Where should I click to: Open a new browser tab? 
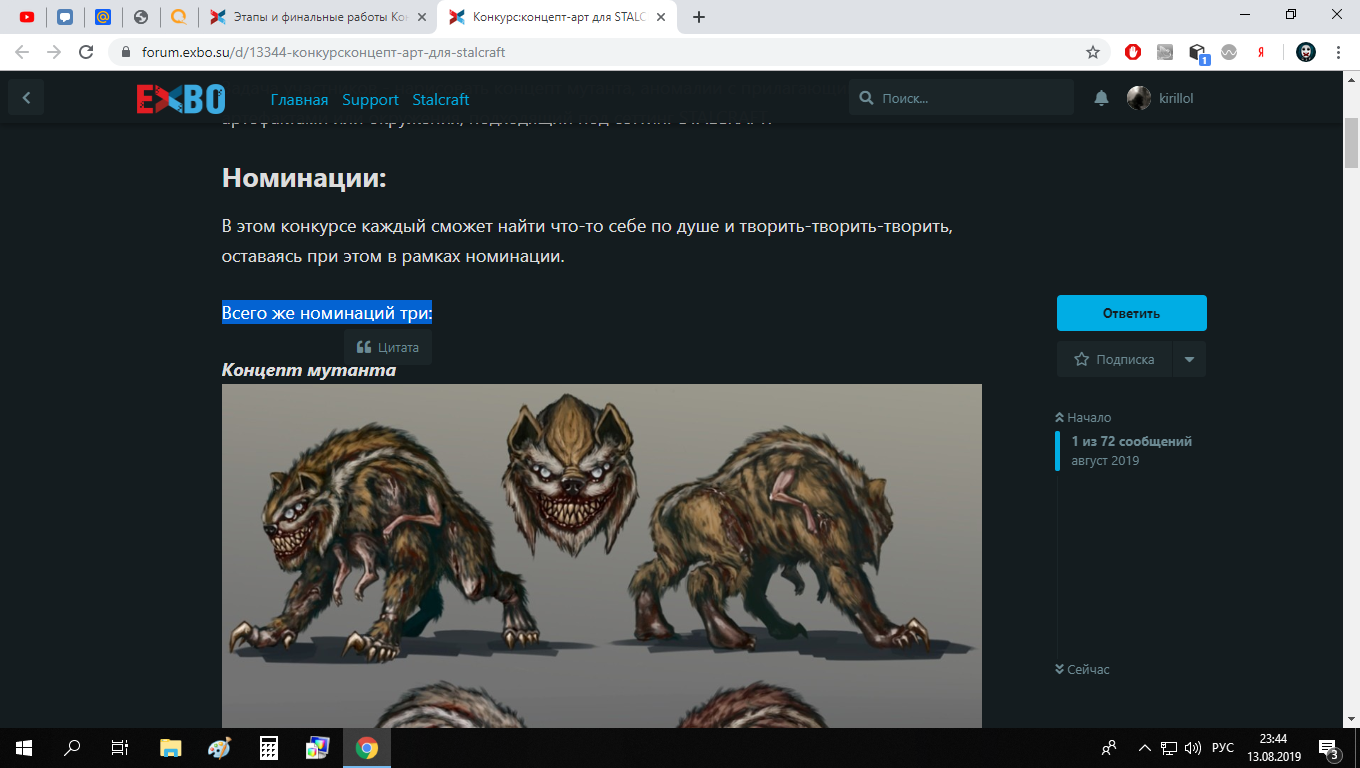pyautogui.click(x=699, y=17)
